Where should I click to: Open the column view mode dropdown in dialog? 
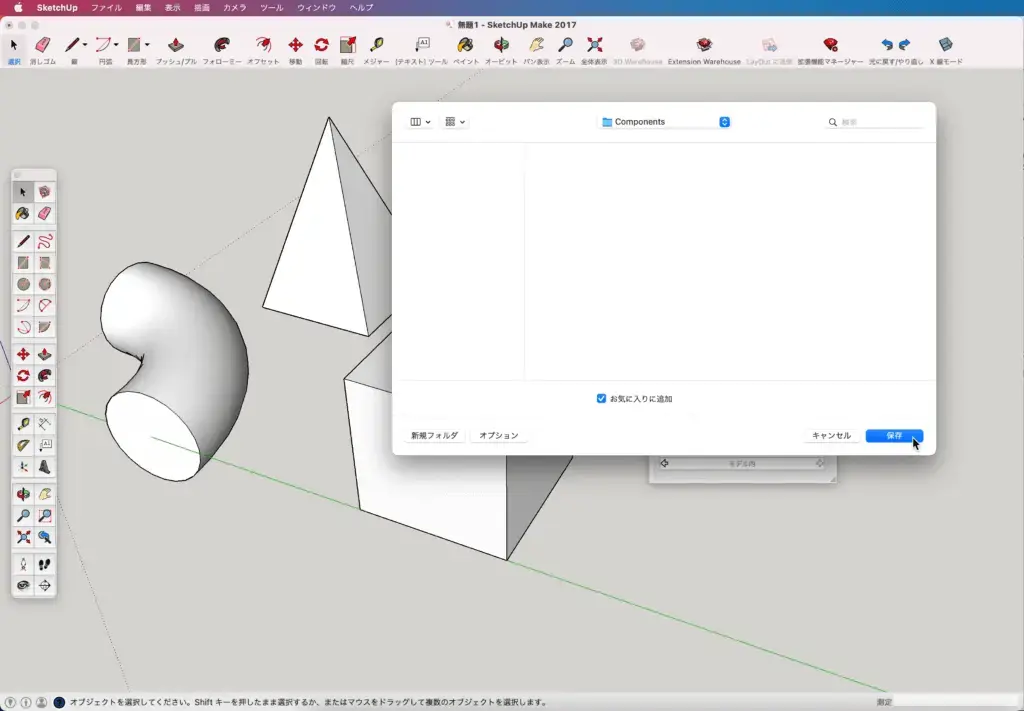pos(420,122)
